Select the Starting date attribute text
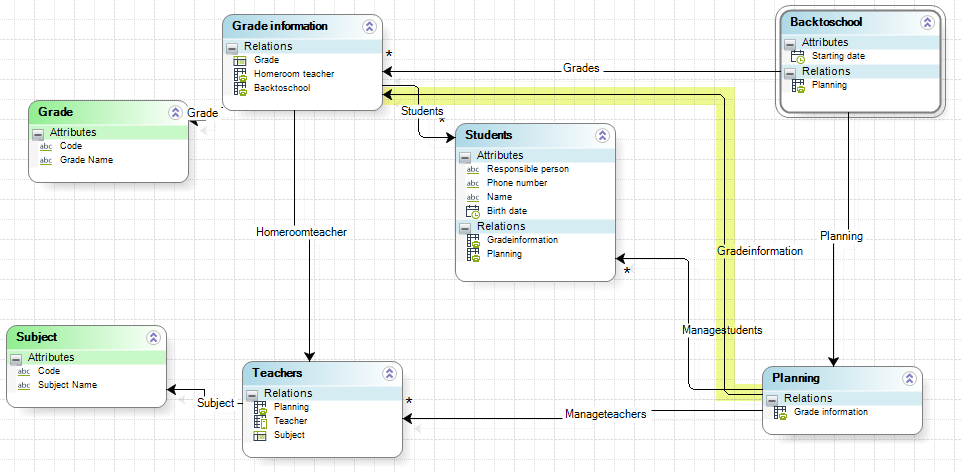The image size is (961, 472). click(838, 56)
